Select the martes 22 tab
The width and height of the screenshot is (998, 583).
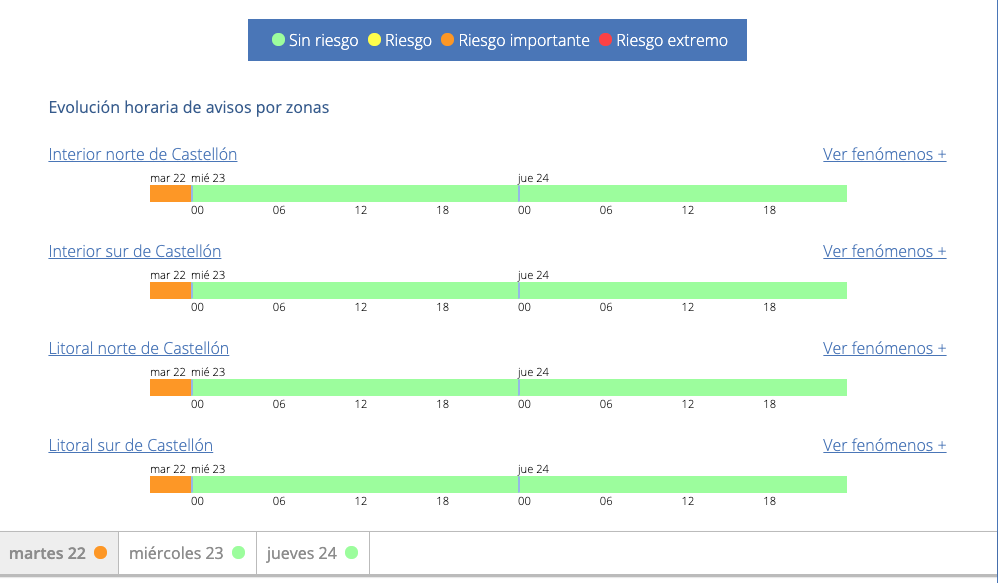point(47,553)
